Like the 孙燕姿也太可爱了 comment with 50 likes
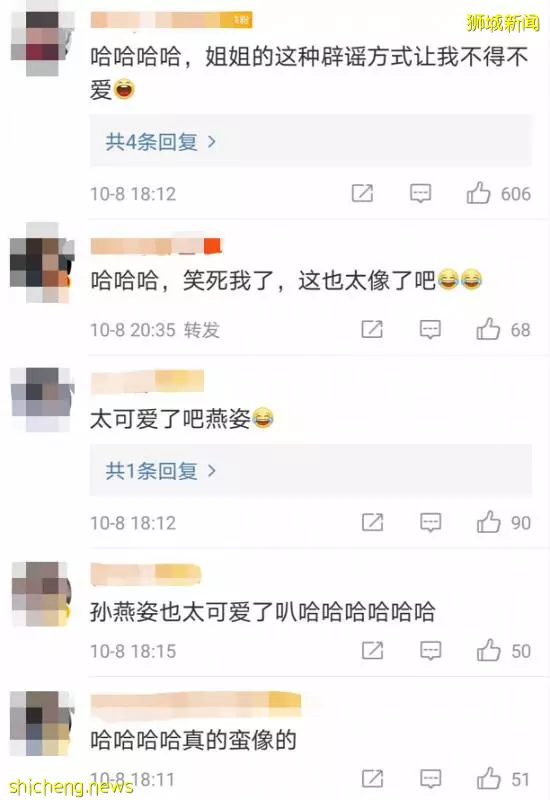This screenshot has width=550, height=800. click(488, 650)
